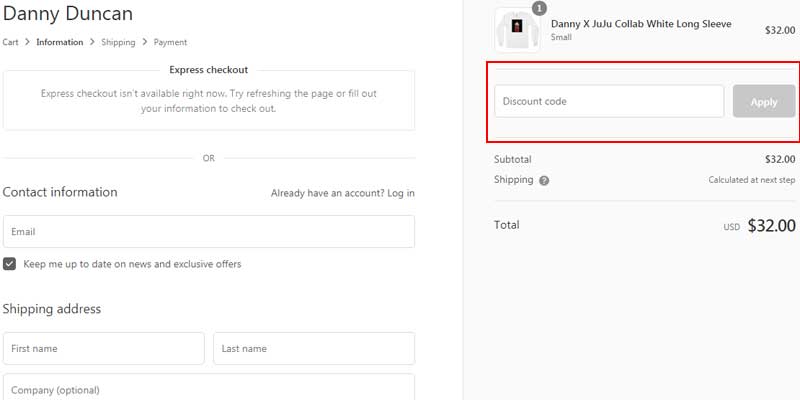Focus the Email input field
Viewport: 800px width, 400px height.
208,232
